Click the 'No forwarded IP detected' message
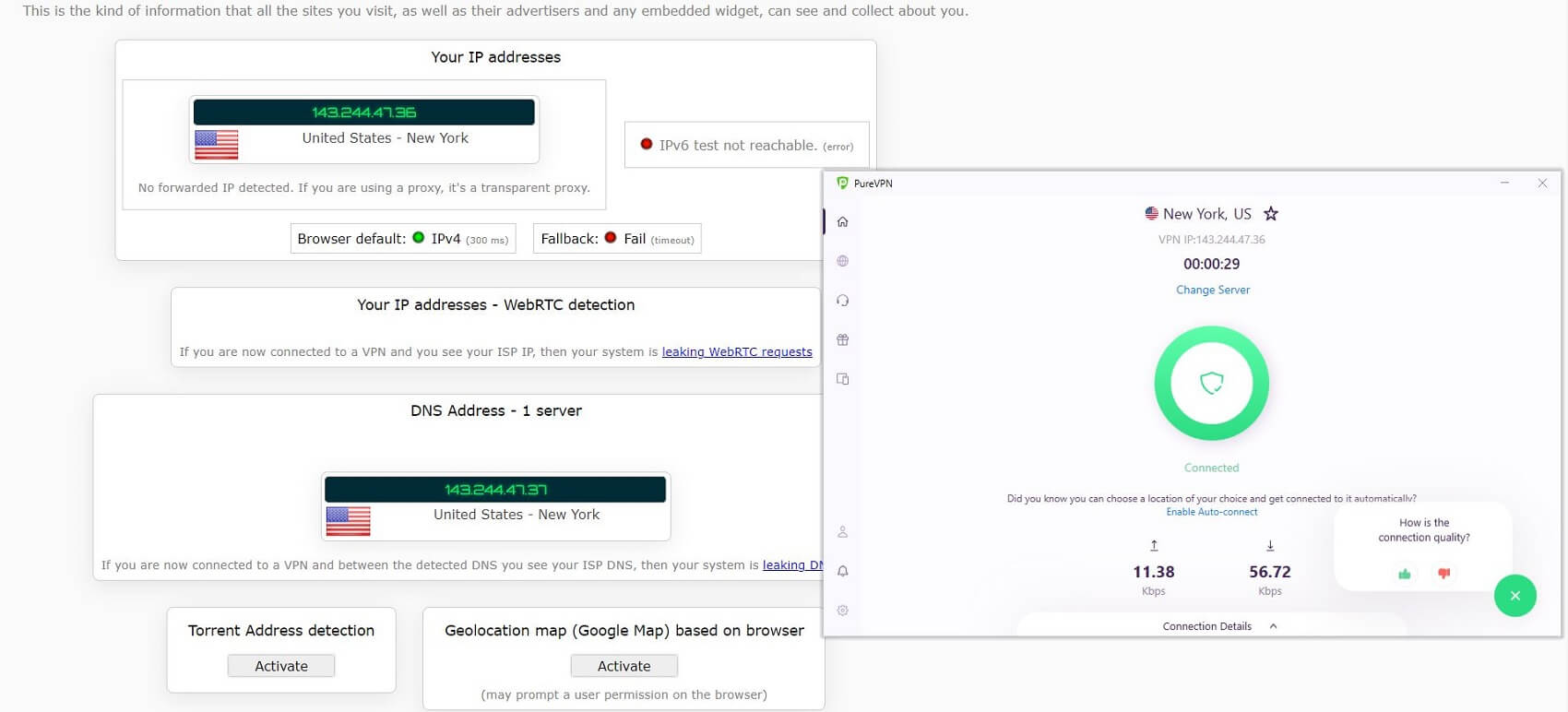This screenshot has height=712, width=1568. [x=363, y=187]
